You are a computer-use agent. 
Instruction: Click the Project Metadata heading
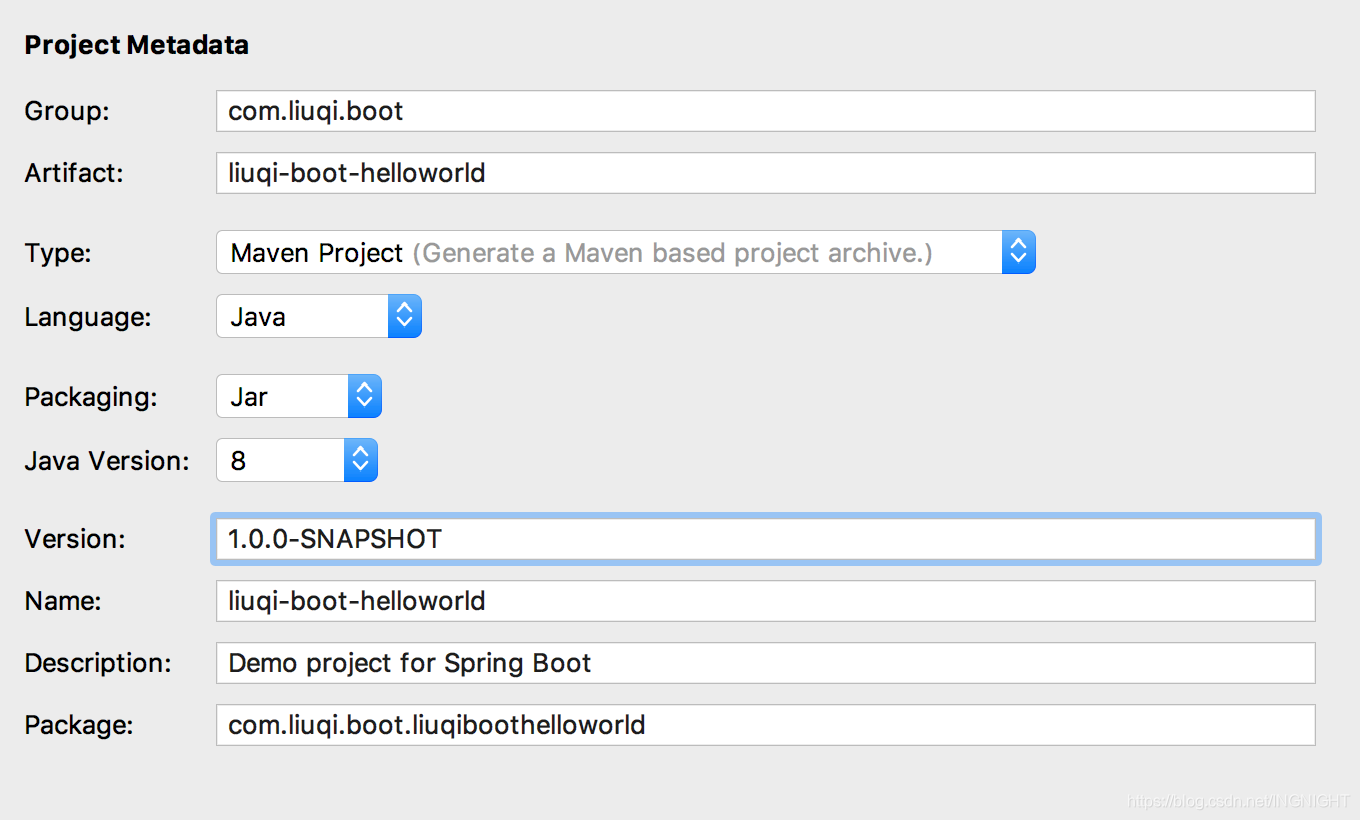tap(136, 45)
